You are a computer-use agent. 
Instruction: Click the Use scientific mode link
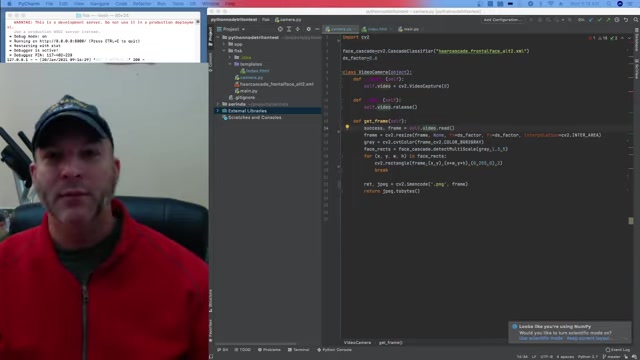click(540, 338)
